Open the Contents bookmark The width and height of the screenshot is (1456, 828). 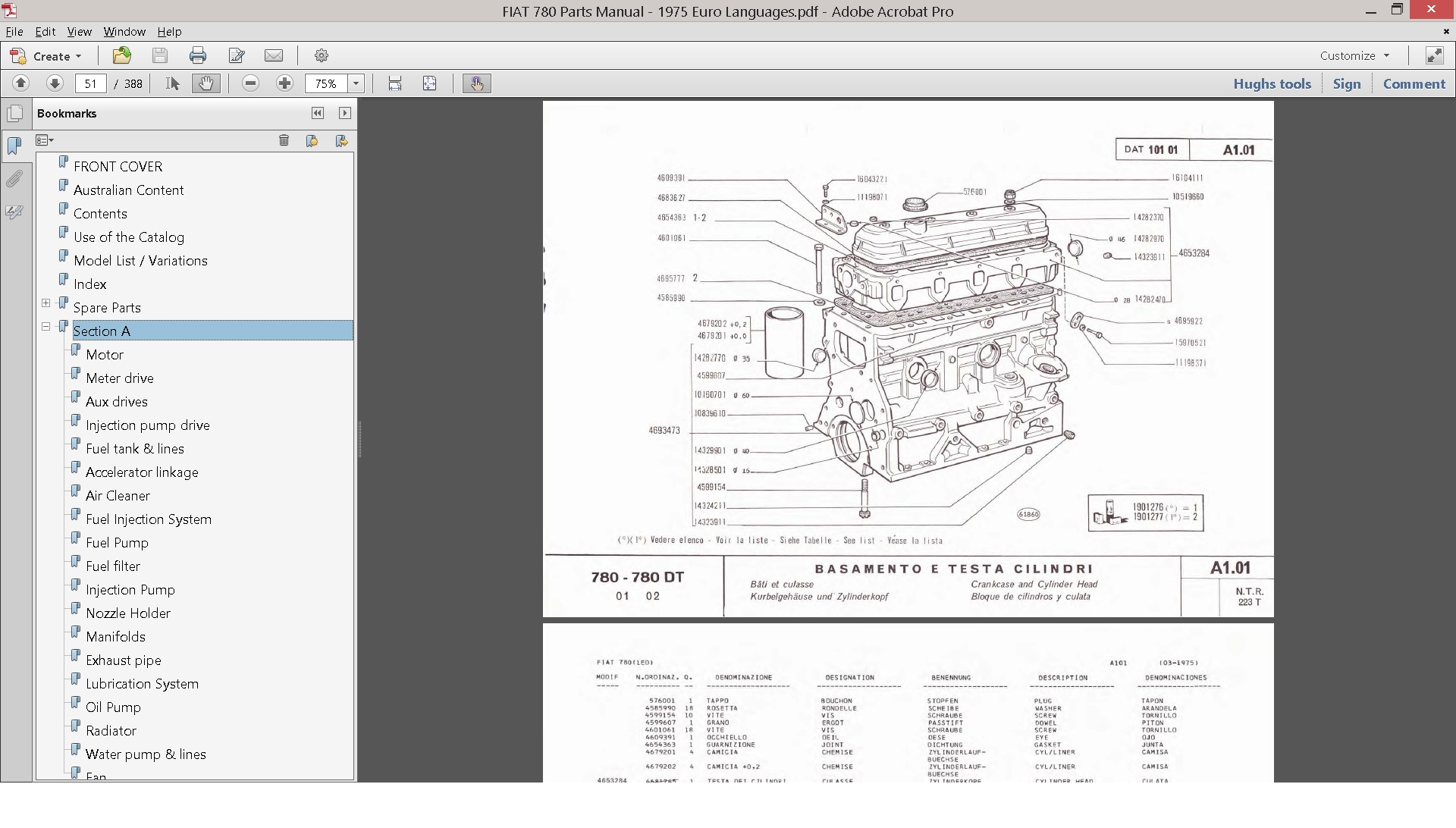click(x=100, y=214)
